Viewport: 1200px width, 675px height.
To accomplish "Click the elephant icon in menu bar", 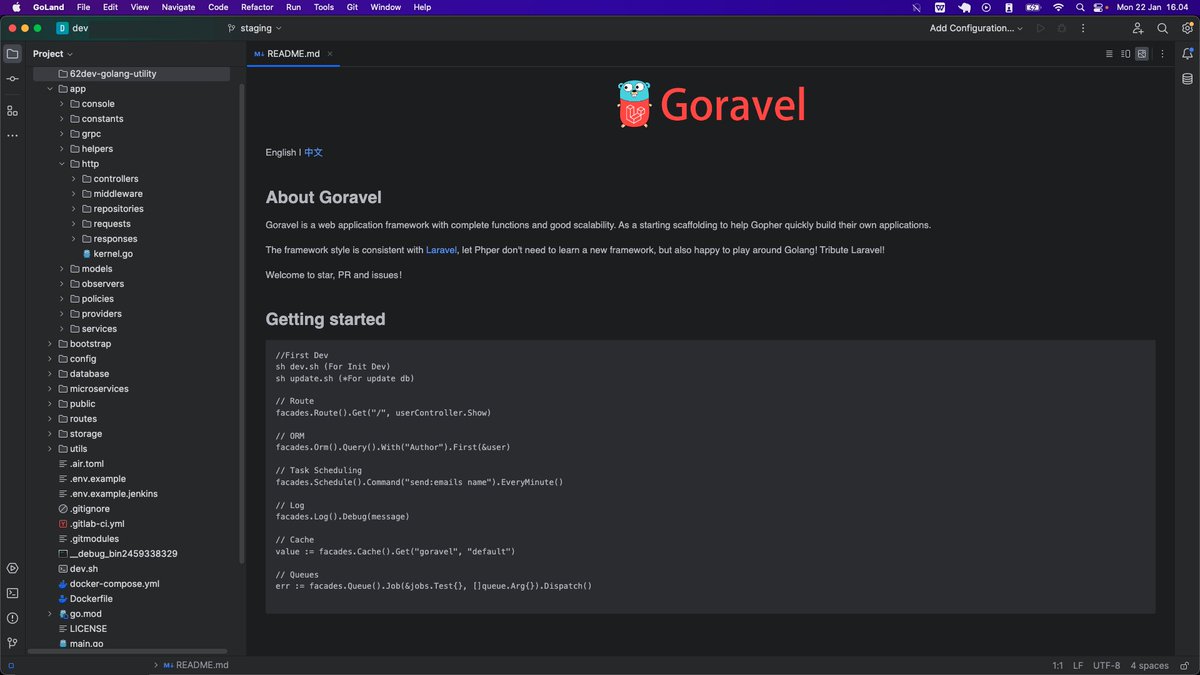I will coord(963,7).
